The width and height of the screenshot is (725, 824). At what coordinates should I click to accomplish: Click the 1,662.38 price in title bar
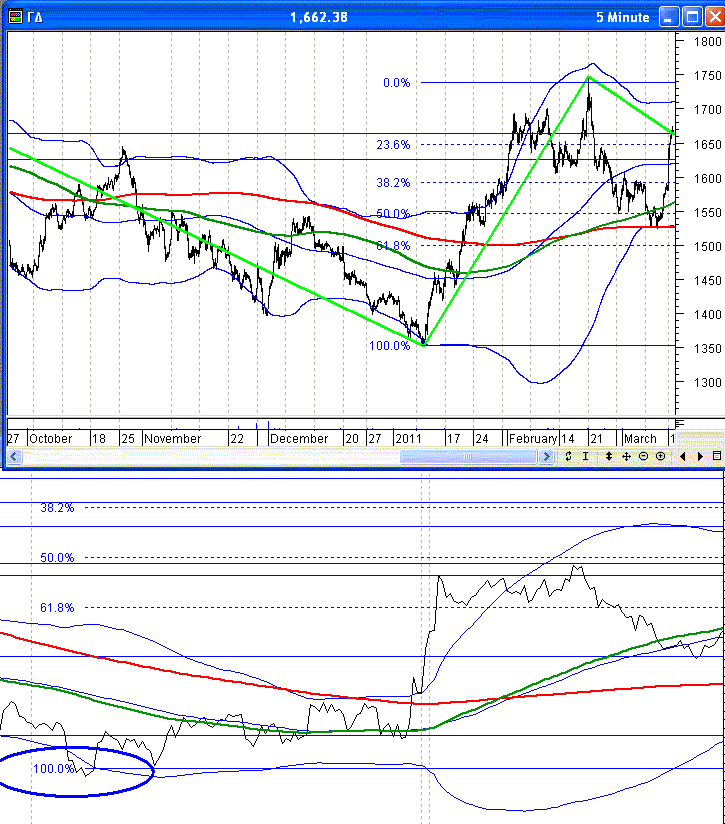click(x=318, y=17)
